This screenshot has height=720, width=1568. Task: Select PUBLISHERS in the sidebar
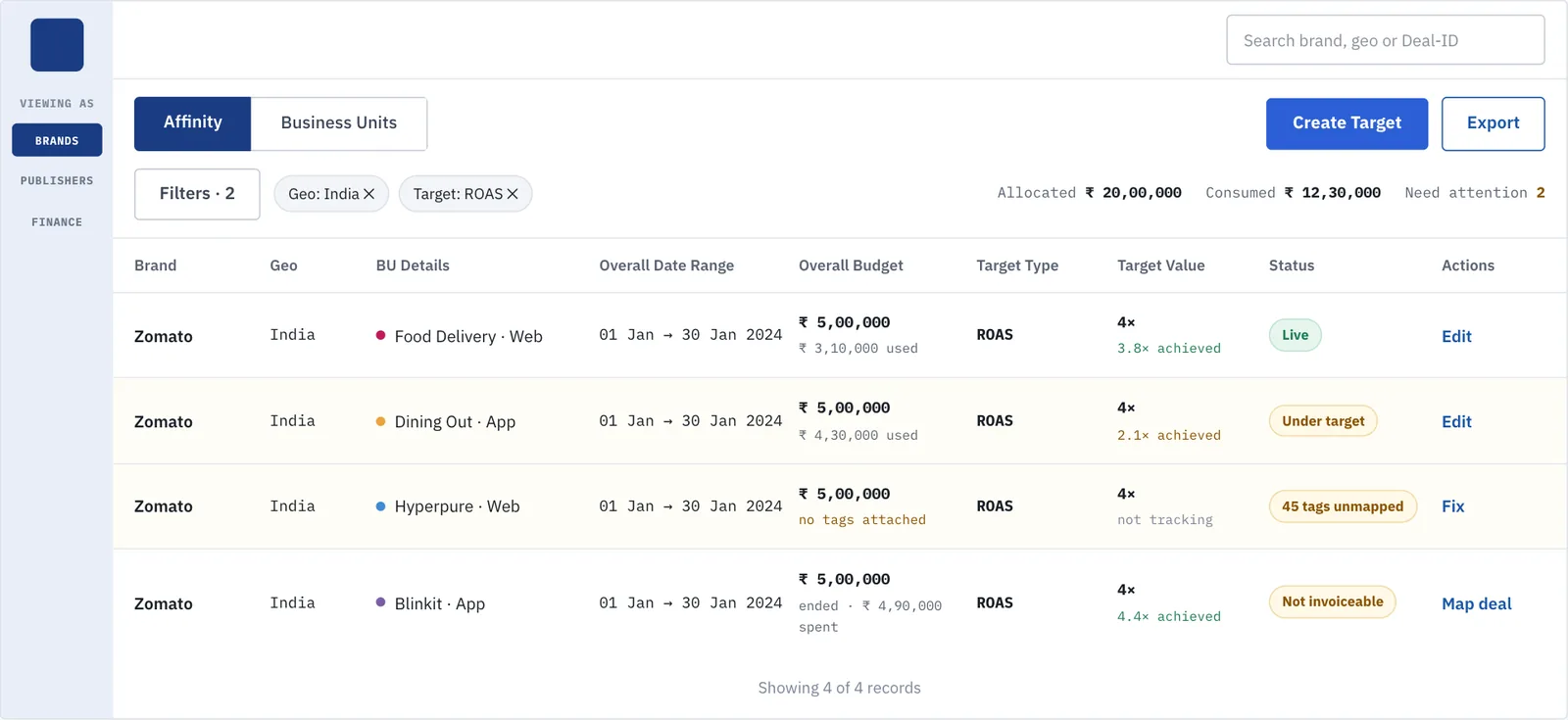[x=57, y=181]
